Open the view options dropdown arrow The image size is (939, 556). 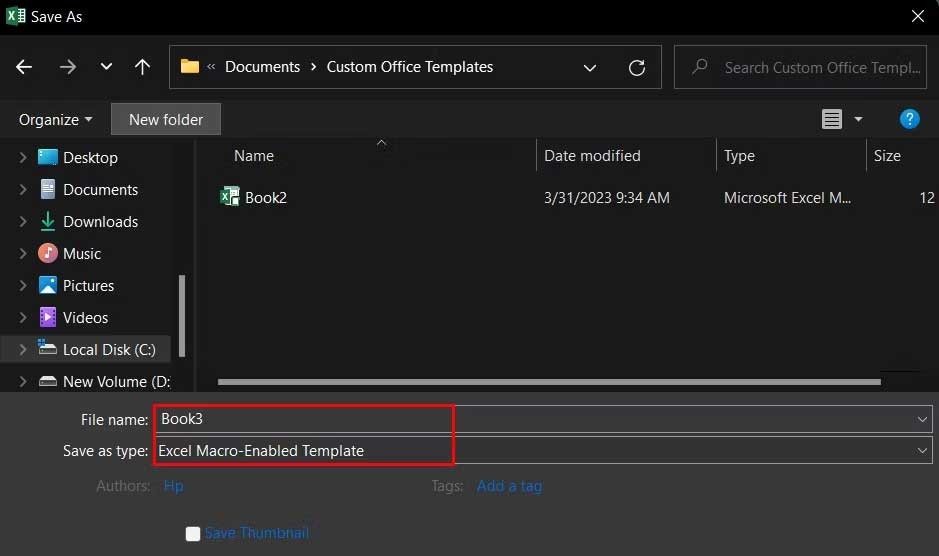click(x=858, y=119)
